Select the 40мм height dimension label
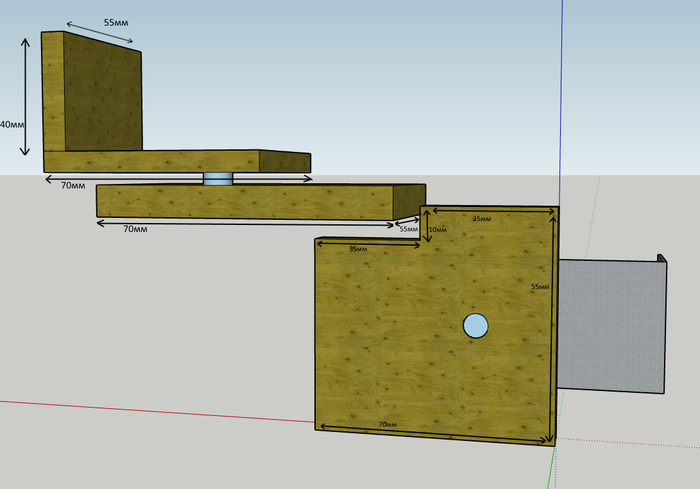Viewport: 700px width, 489px height. tap(12, 125)
